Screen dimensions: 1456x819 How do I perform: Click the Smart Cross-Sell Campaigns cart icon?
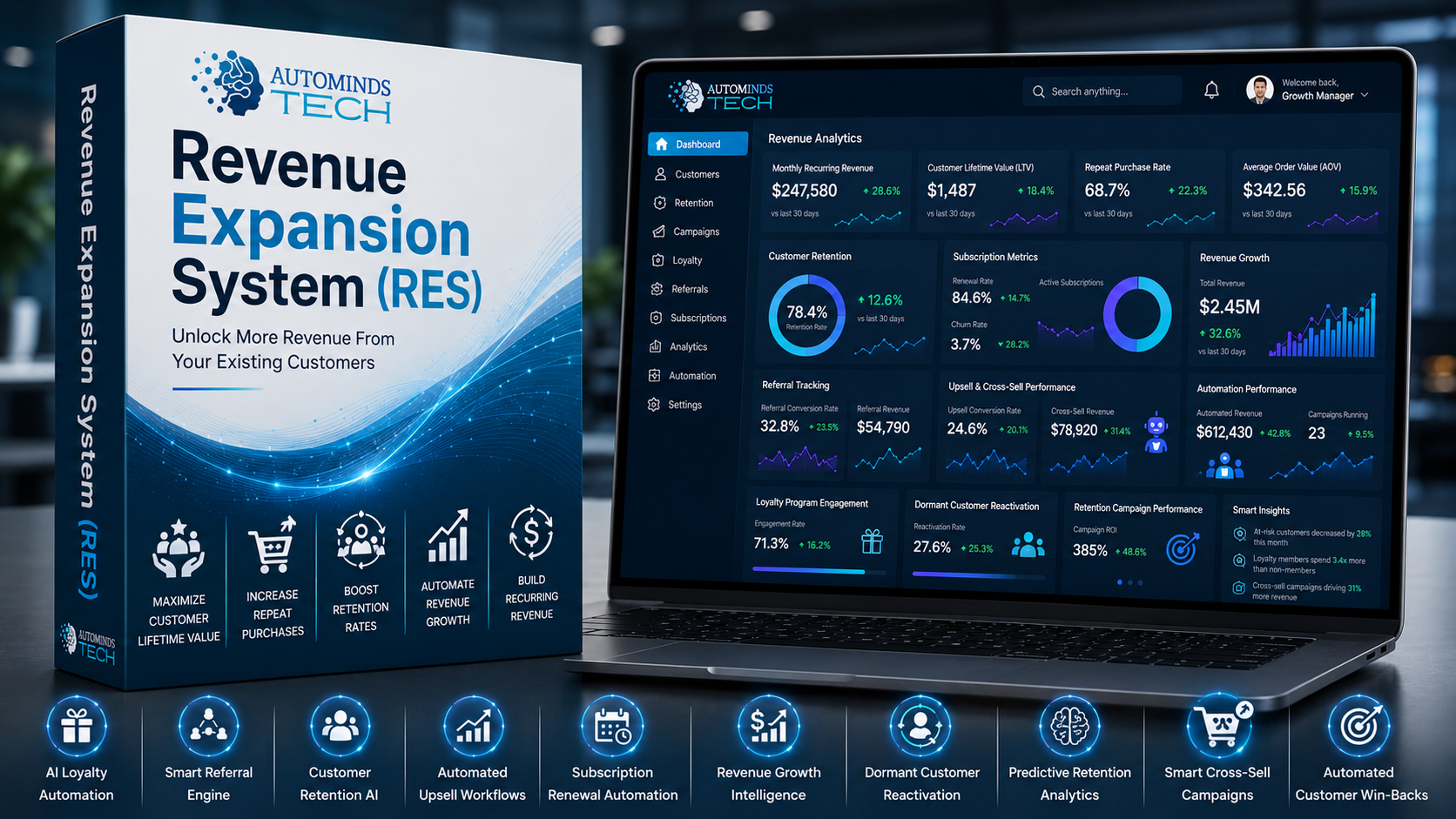point(1219,725)
